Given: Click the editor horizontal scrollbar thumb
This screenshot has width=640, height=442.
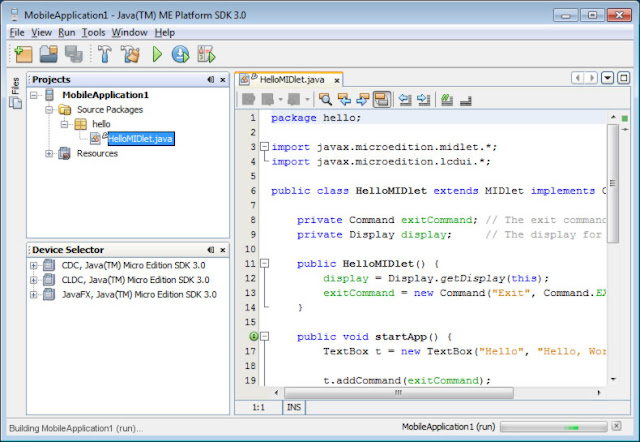Looking at the screenshot, I should [399, 393].
